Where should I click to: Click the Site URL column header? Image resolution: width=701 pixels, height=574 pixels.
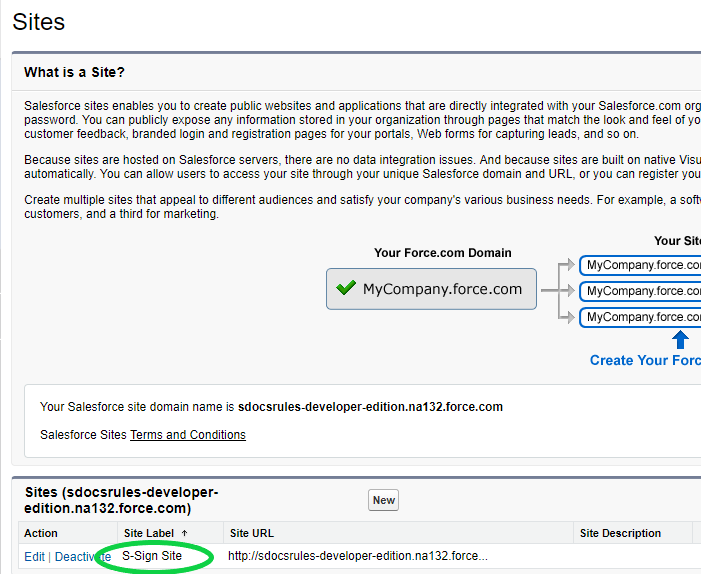[252, 533]
